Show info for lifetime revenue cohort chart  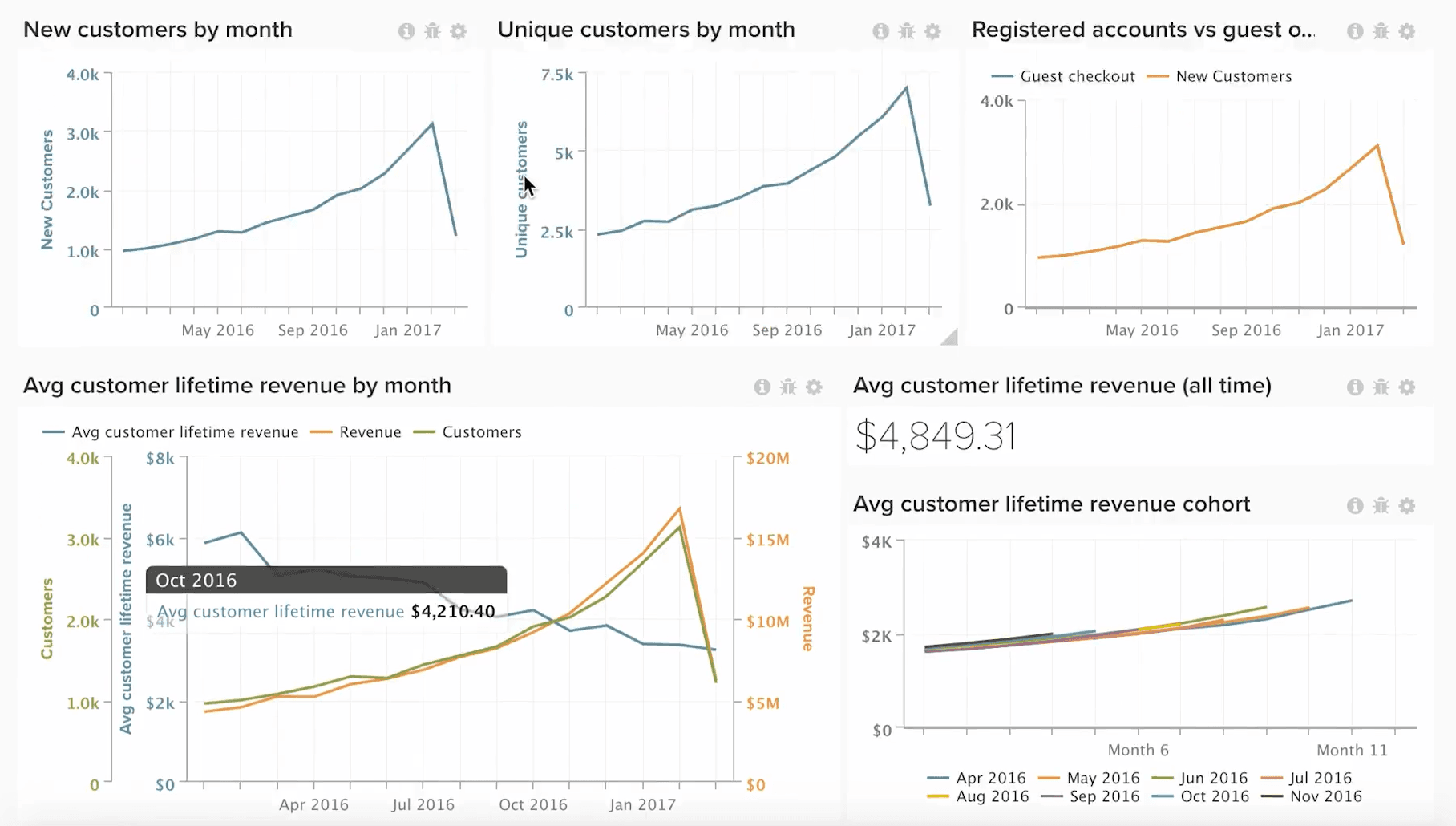(1355, 506)
